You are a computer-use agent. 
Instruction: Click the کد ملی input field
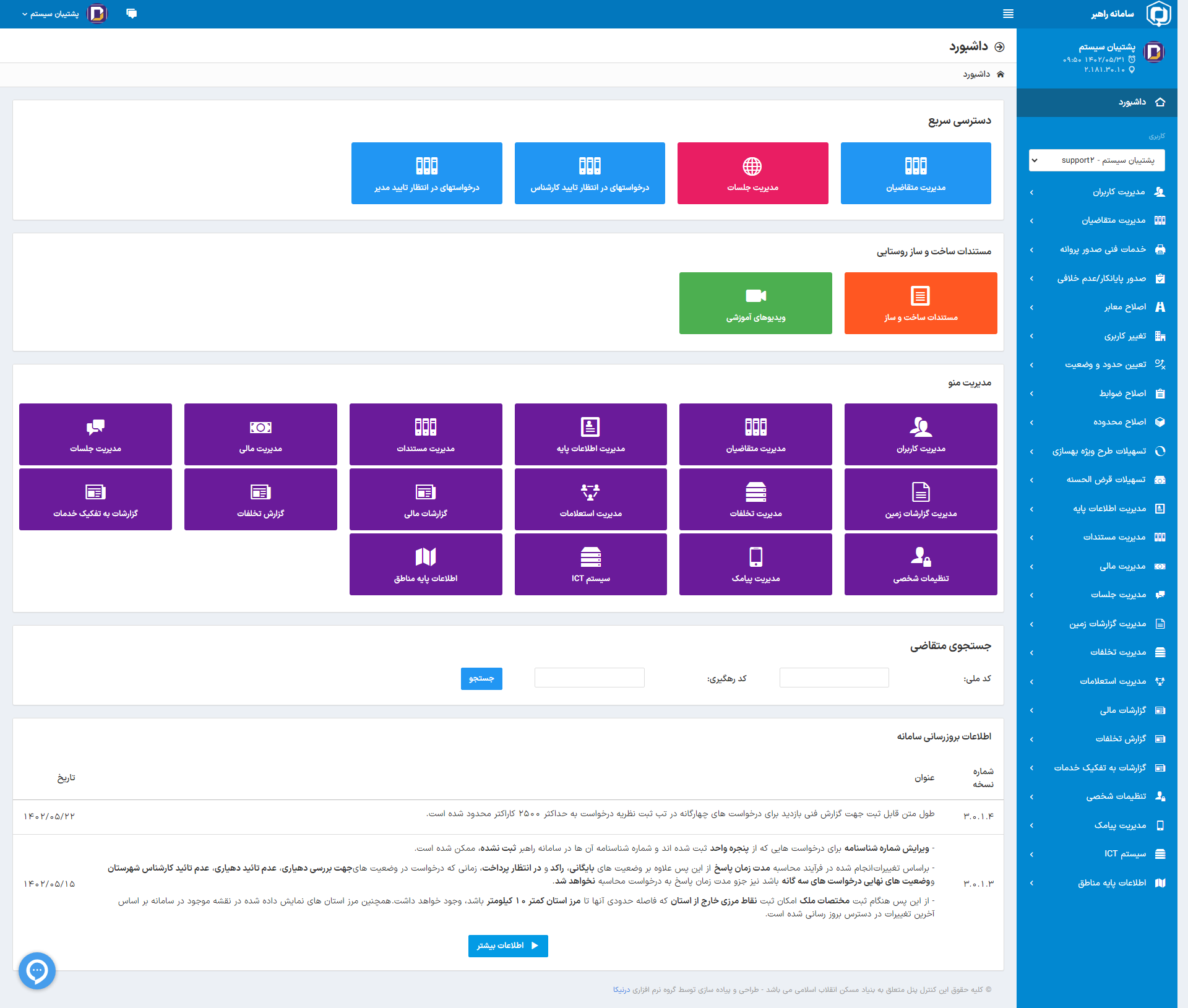[x=833, y=678]
